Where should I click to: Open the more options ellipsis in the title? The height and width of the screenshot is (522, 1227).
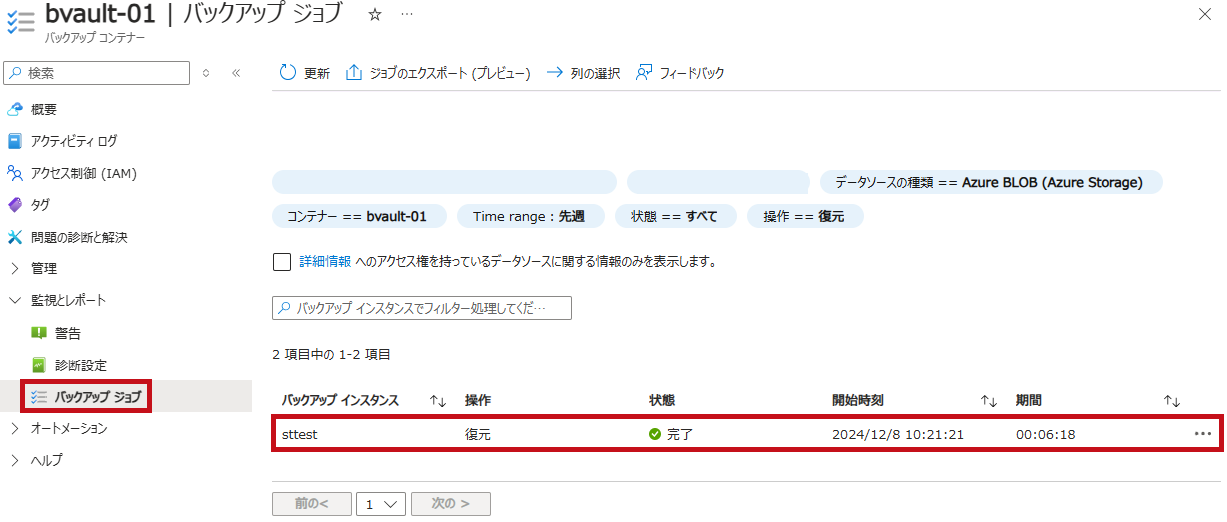tap(406, 15)
